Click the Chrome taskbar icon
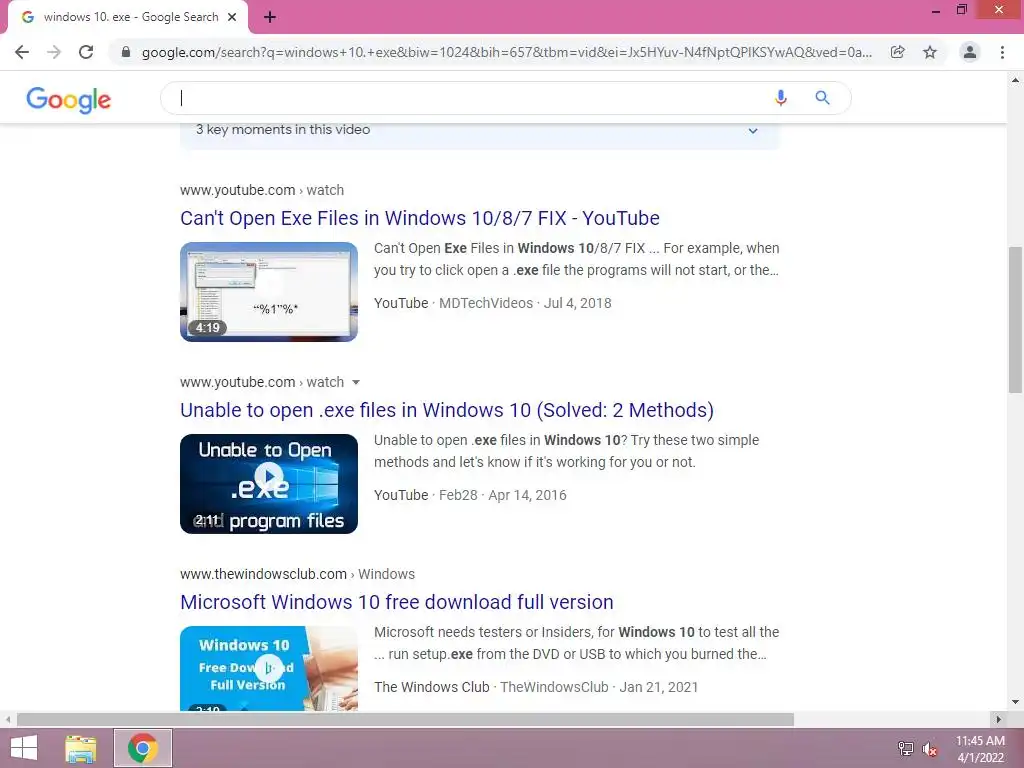The height and width of the screenshot is (768, 1024). click(x=143, y=748)
